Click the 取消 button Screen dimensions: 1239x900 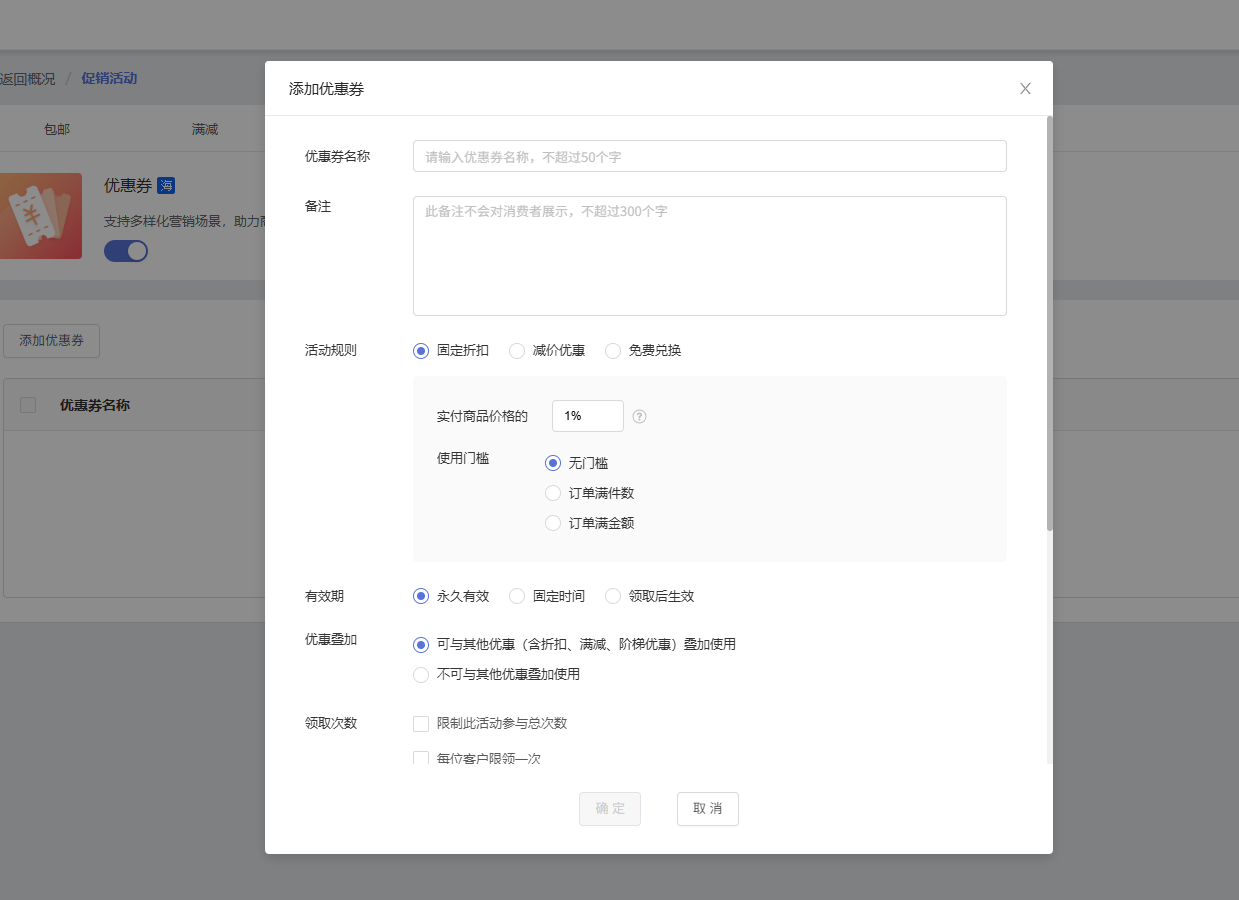[x=707, y=809]
